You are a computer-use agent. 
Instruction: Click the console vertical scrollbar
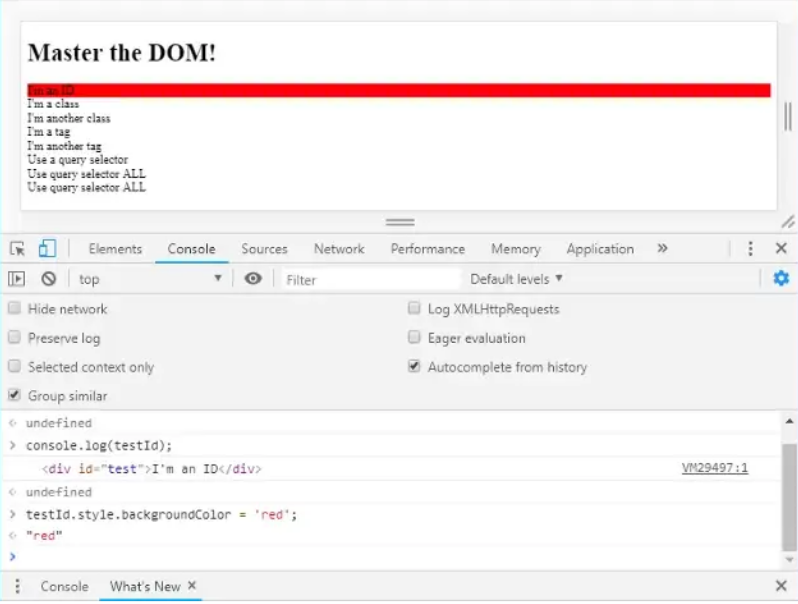tap(789, 490)
